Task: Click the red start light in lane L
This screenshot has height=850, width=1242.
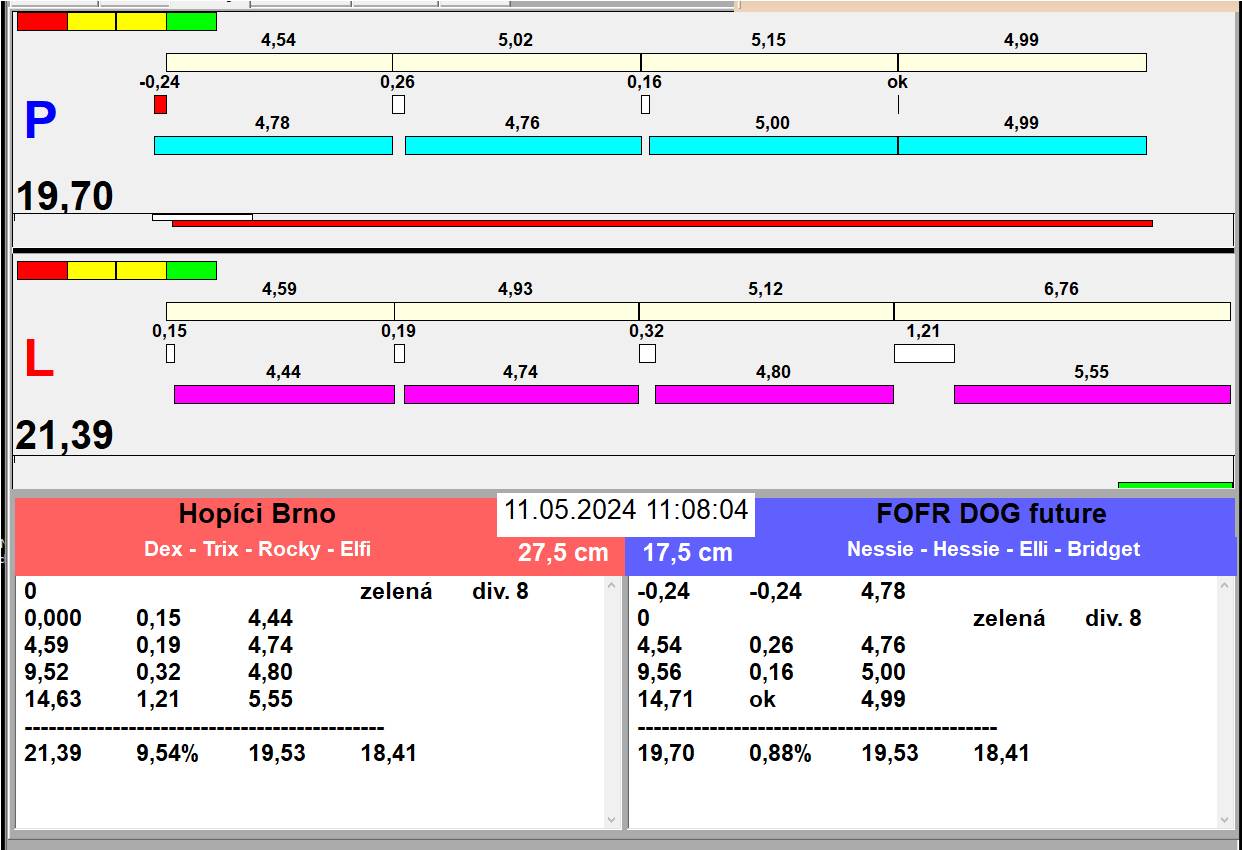Action: click(x=42, y=270)
